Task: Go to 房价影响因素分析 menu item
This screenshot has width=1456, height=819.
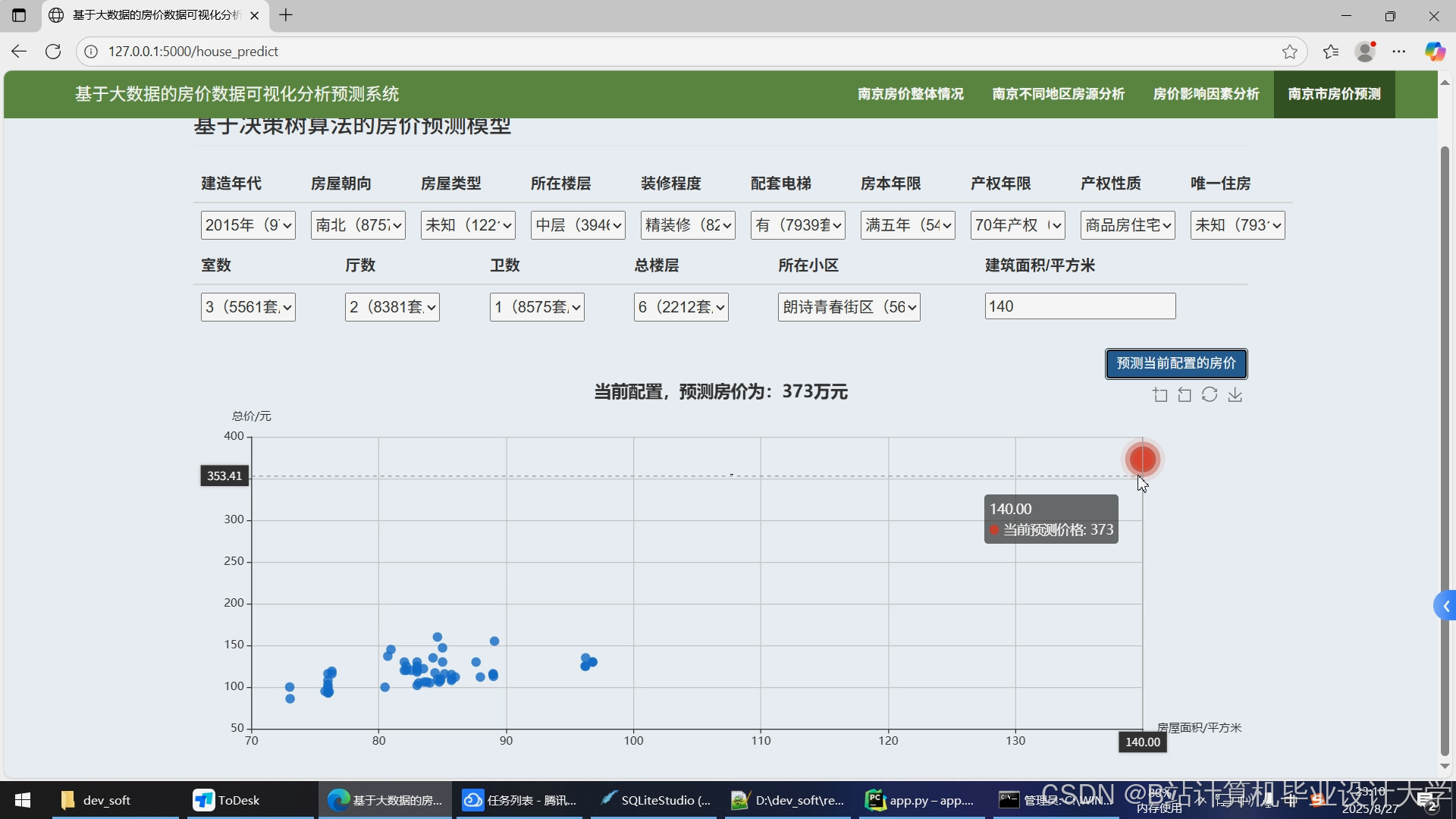Action: [x=1206, y=94]
